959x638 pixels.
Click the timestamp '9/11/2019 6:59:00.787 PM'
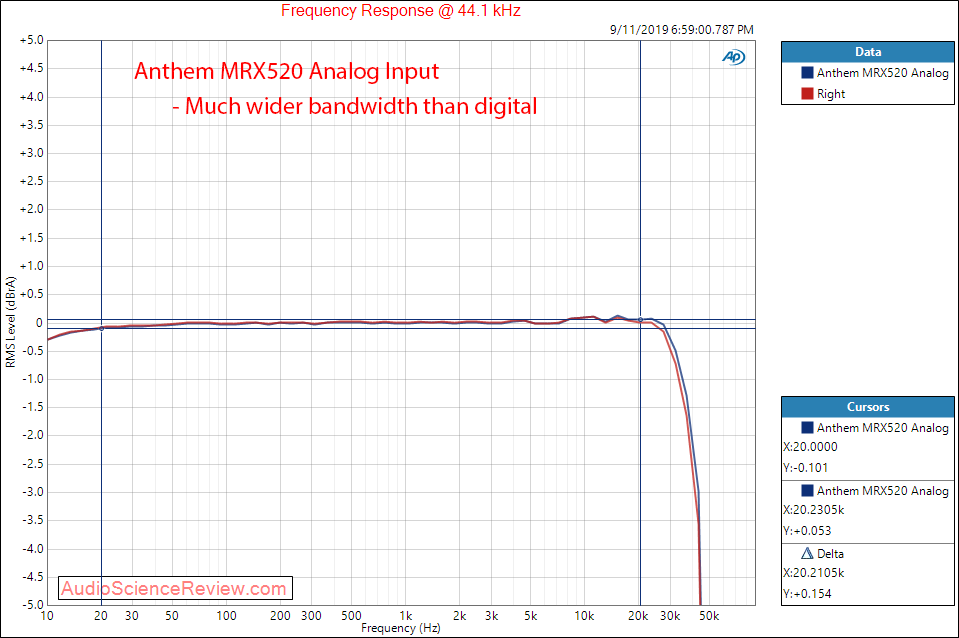pos(681,29)
